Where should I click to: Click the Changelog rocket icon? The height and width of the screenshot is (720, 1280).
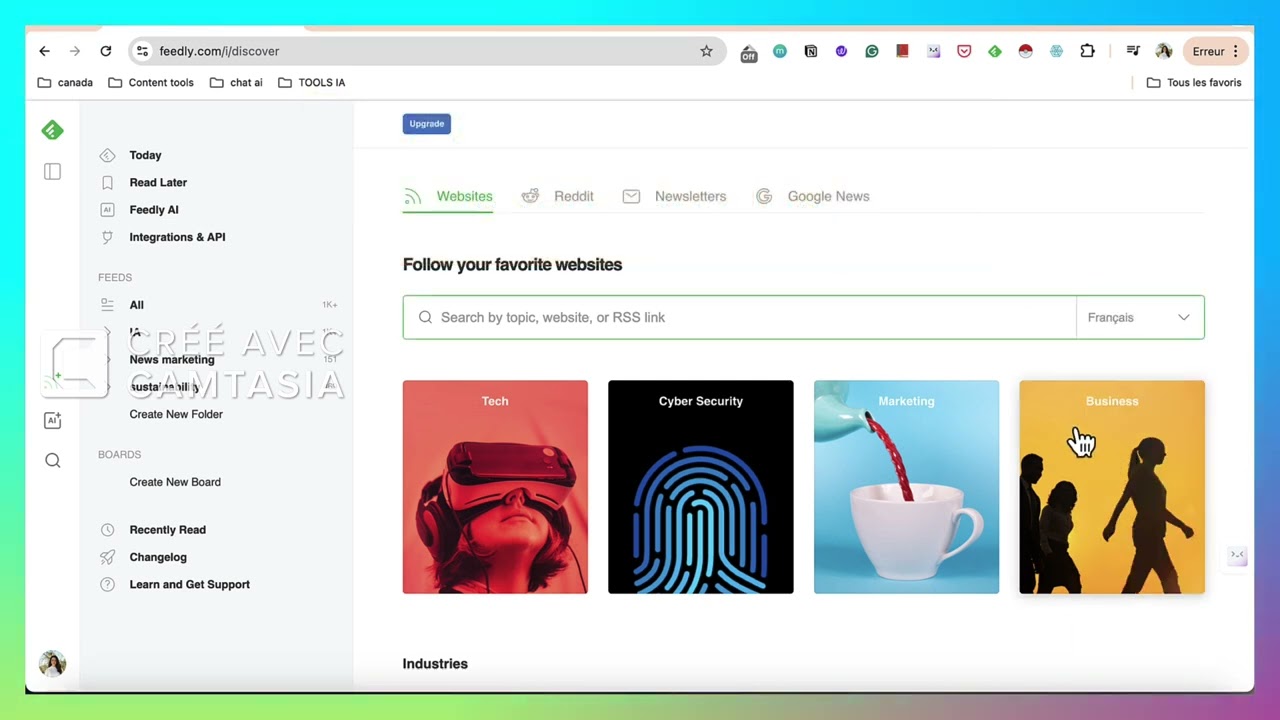[107, 557]
